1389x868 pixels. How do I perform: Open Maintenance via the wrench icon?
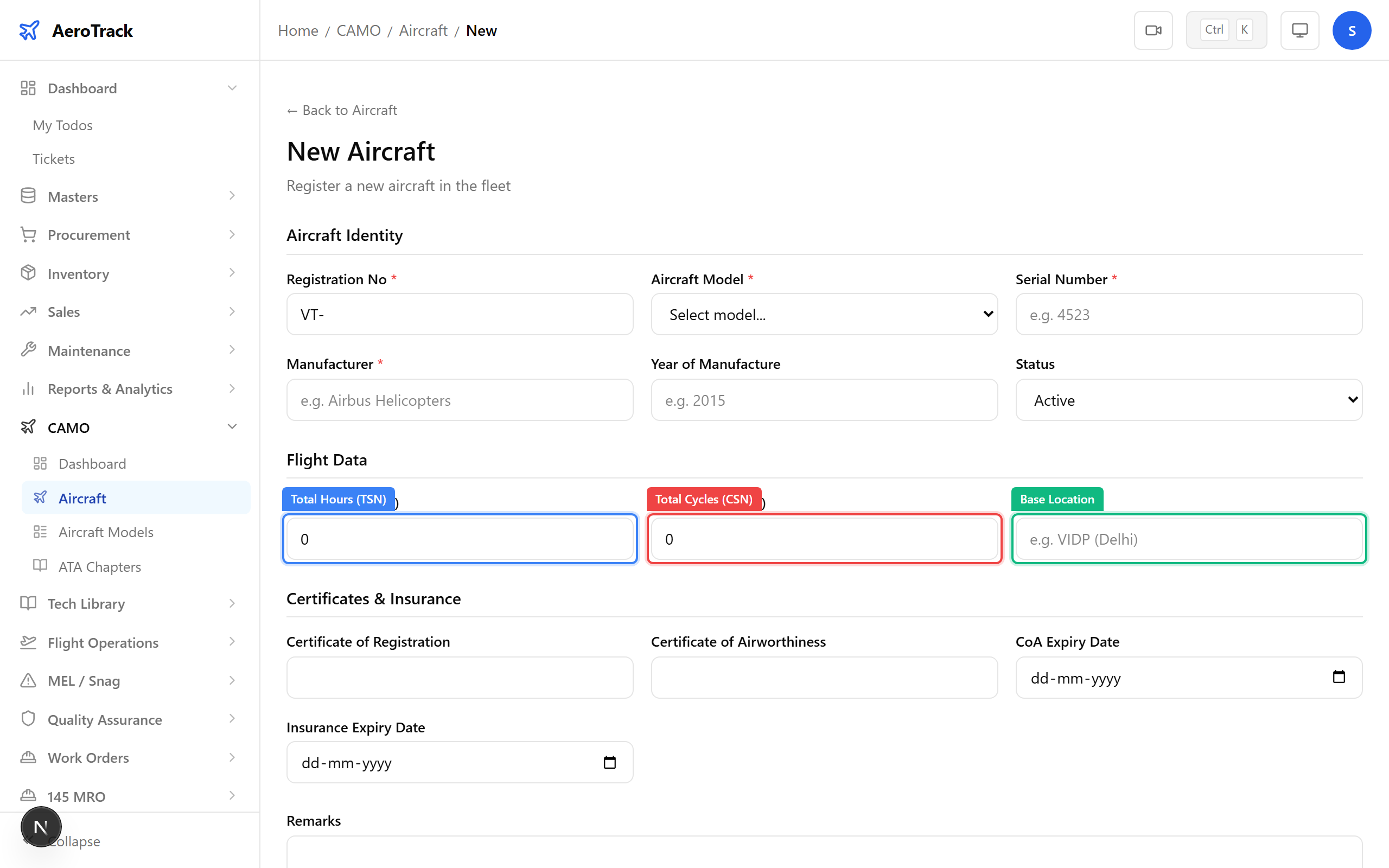coord(28,350)
